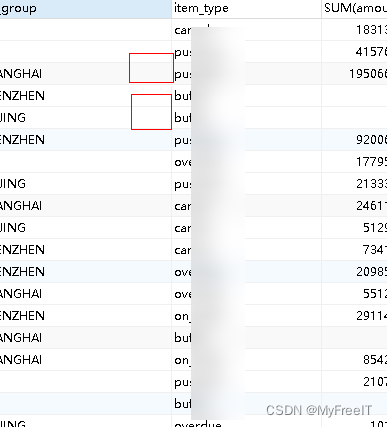Screen dimensions: 387x427
Task: Select the 'on_' item_type cell in the 8542 row
Action: click(x=246, y=360)
